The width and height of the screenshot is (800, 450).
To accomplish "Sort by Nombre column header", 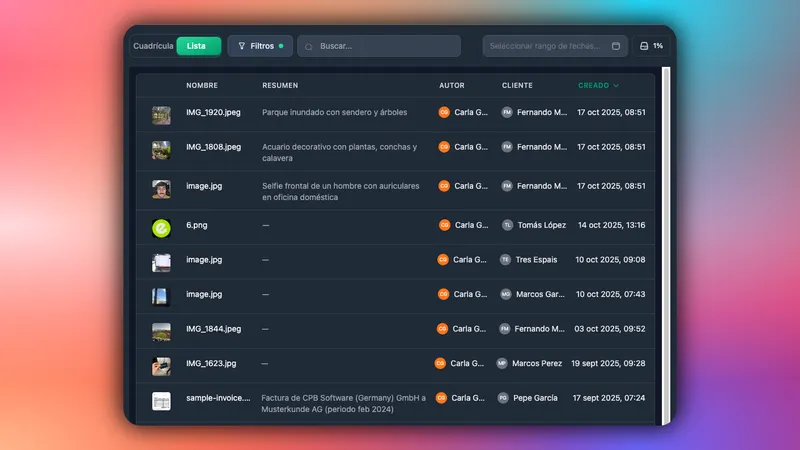I will 202,85.
